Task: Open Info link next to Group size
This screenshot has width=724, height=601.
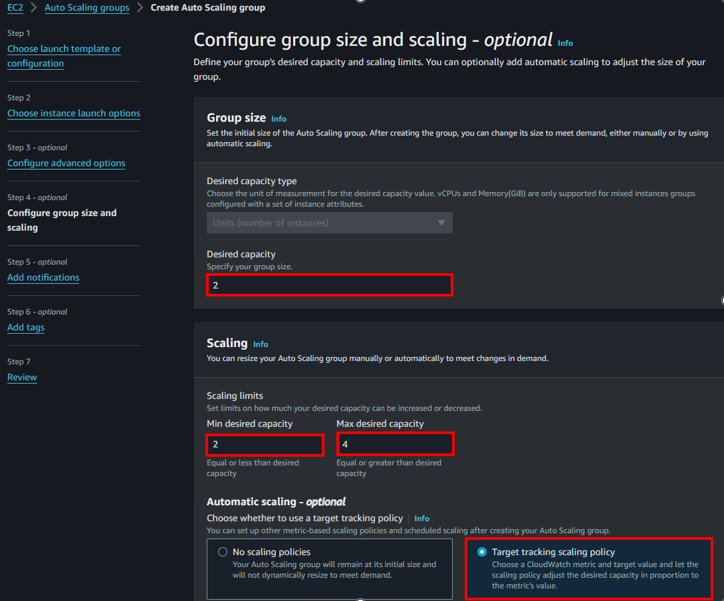Action: (x=278, y=119)
